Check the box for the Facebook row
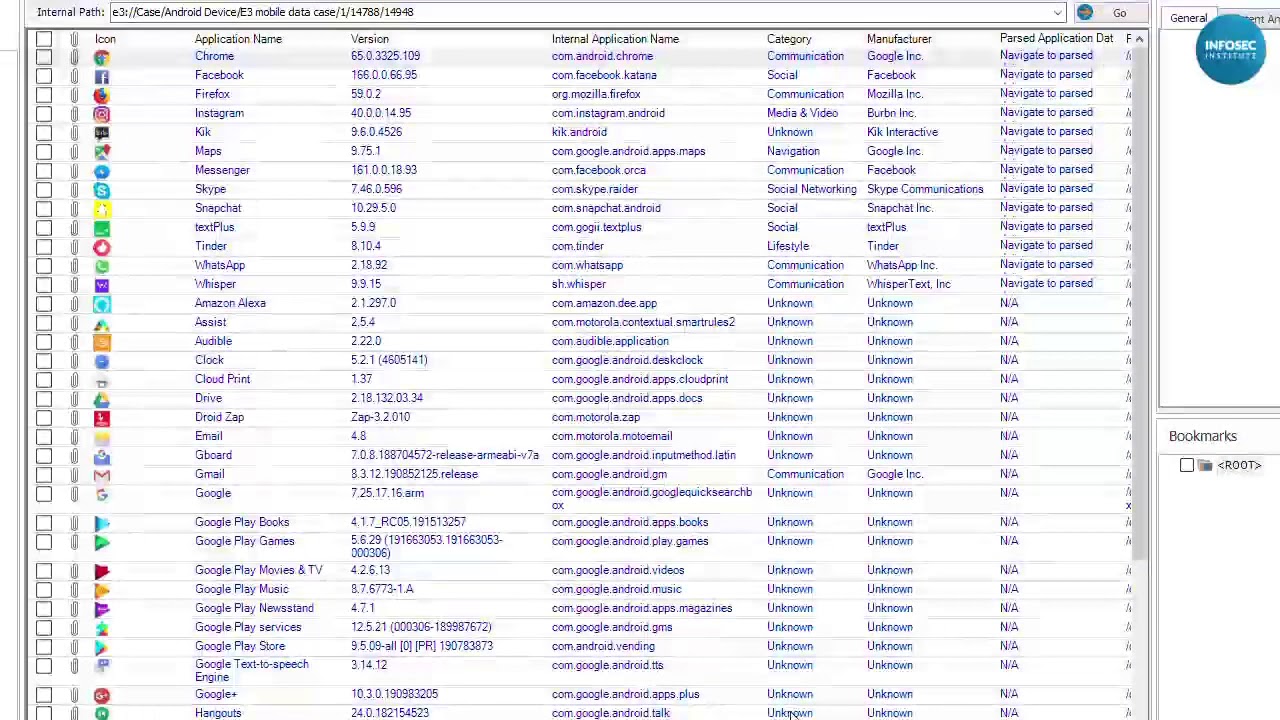 click(44, 76)
